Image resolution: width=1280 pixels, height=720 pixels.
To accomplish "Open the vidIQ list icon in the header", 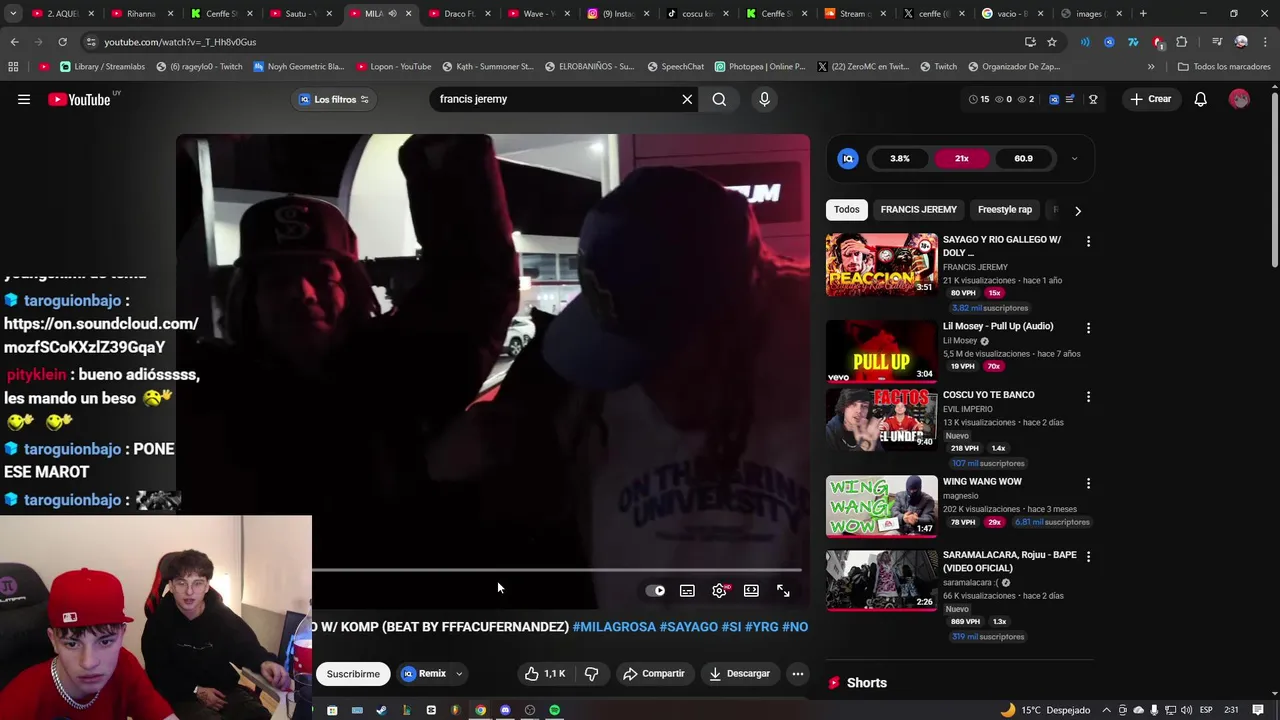I will [1070, 99].
